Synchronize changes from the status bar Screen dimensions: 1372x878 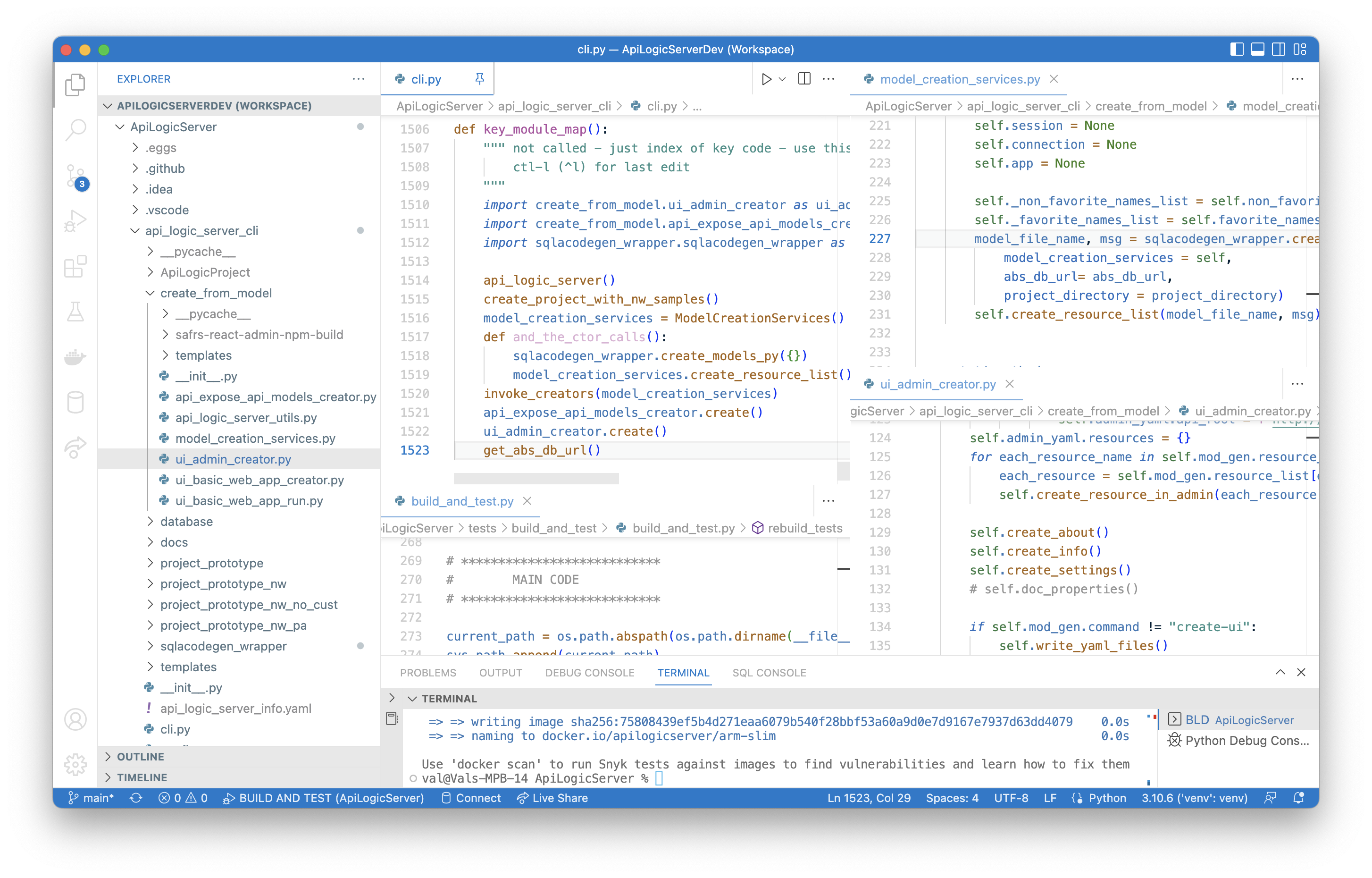pyautogui.click(x=135, y=798)
